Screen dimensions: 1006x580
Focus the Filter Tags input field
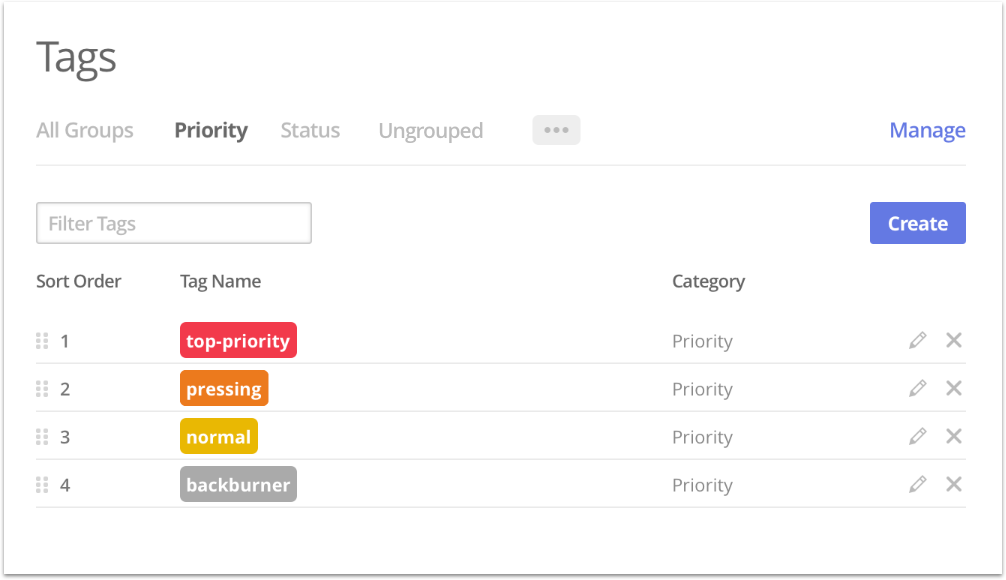click(x=174, y=224)
